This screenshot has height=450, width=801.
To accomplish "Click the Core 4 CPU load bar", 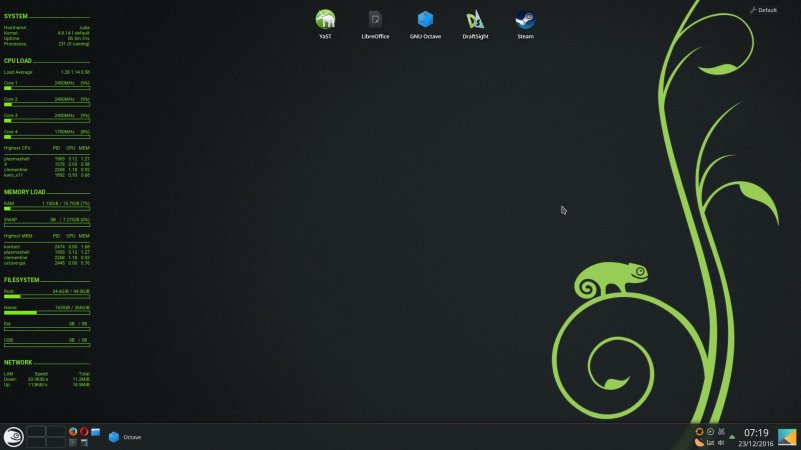I will click(x=47, y=137).
